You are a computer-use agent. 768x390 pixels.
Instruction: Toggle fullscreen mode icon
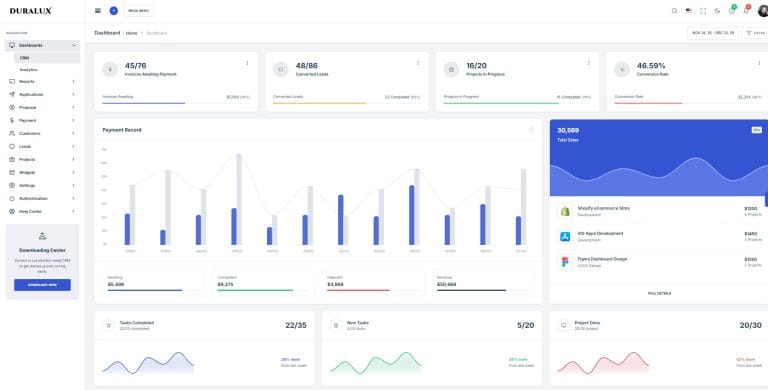pos(703,11)
